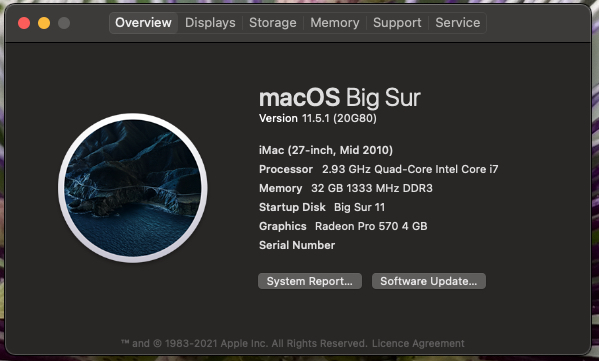
Task: Go to the Support tab
Action: (x=397, y=23)
